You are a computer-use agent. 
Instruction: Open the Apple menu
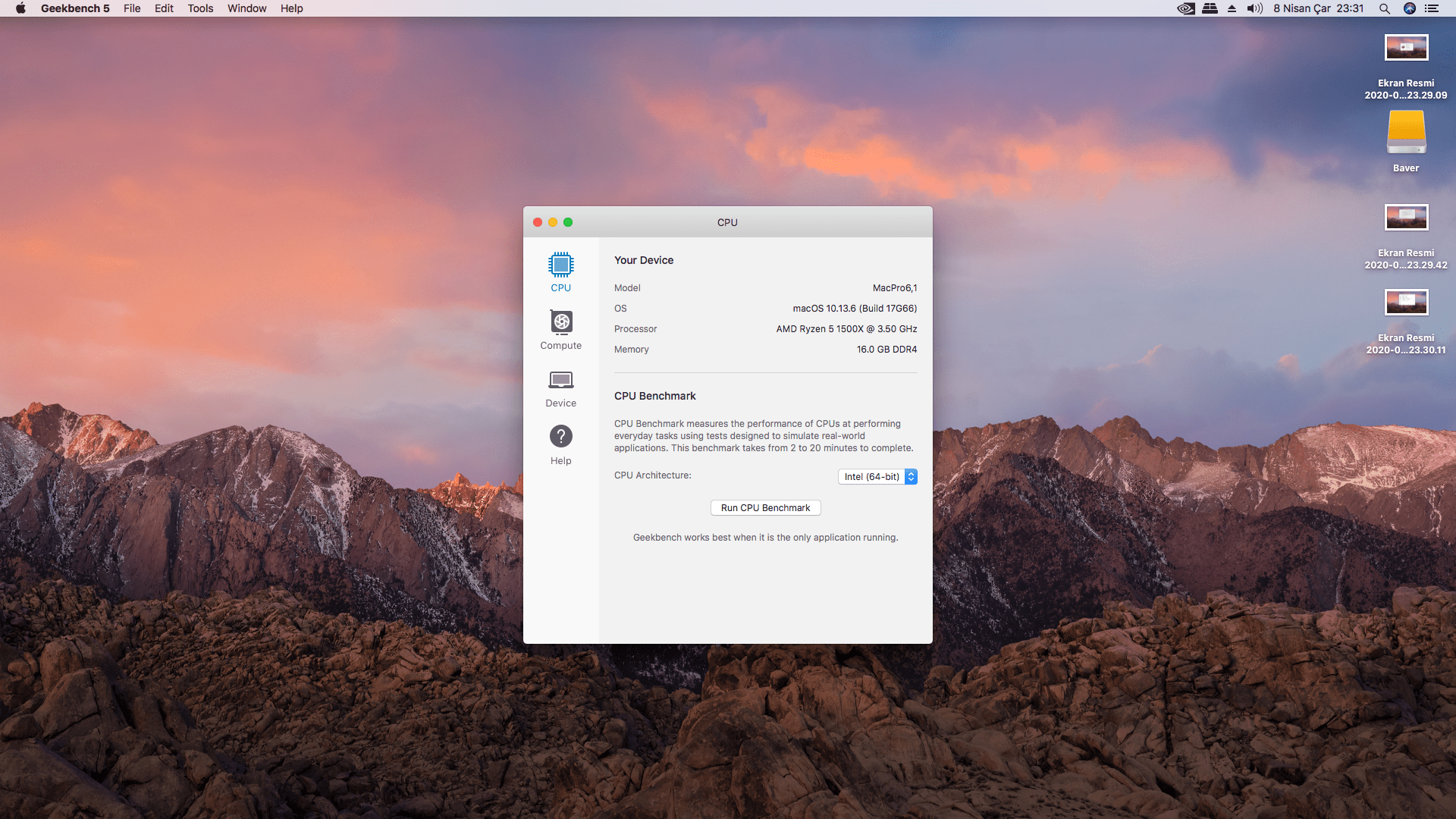(x=20, y=8)
